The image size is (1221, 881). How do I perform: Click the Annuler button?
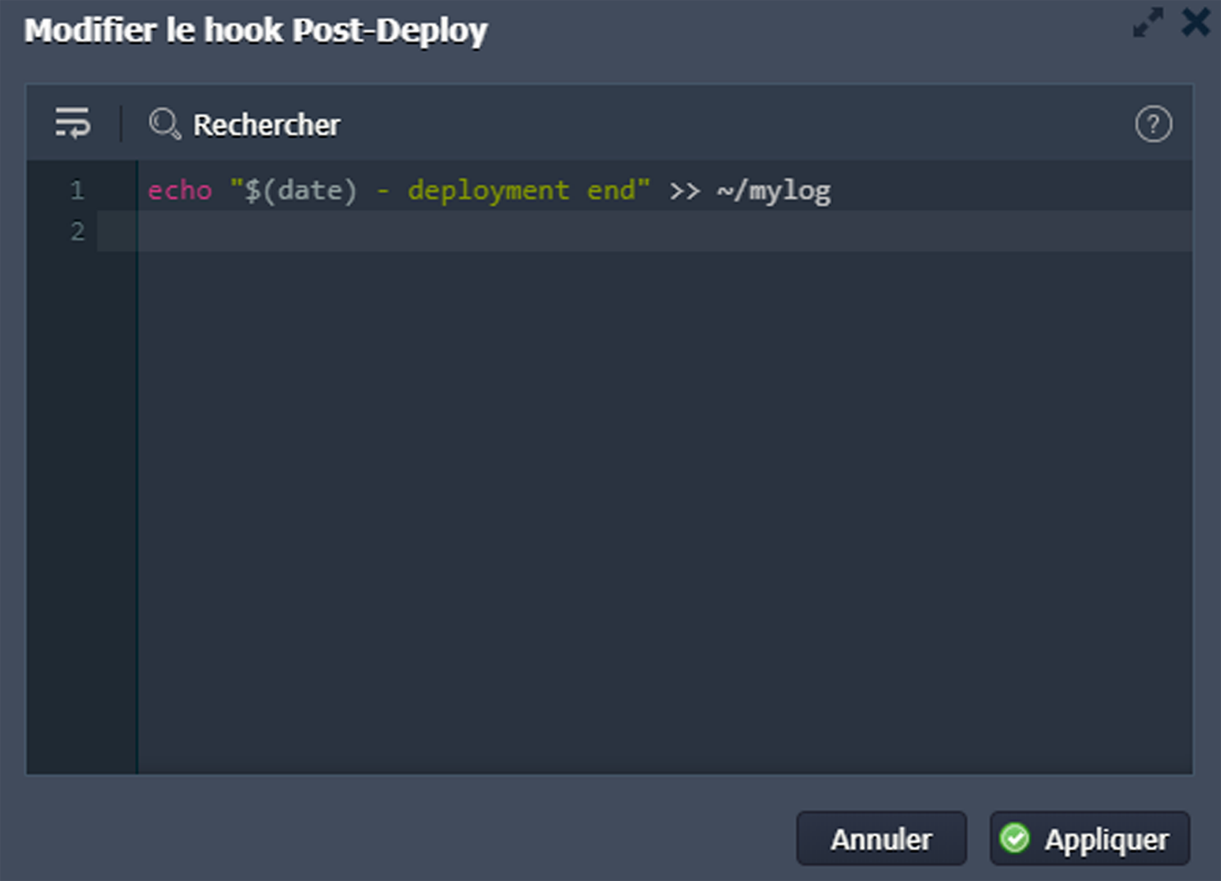[881, 839]
